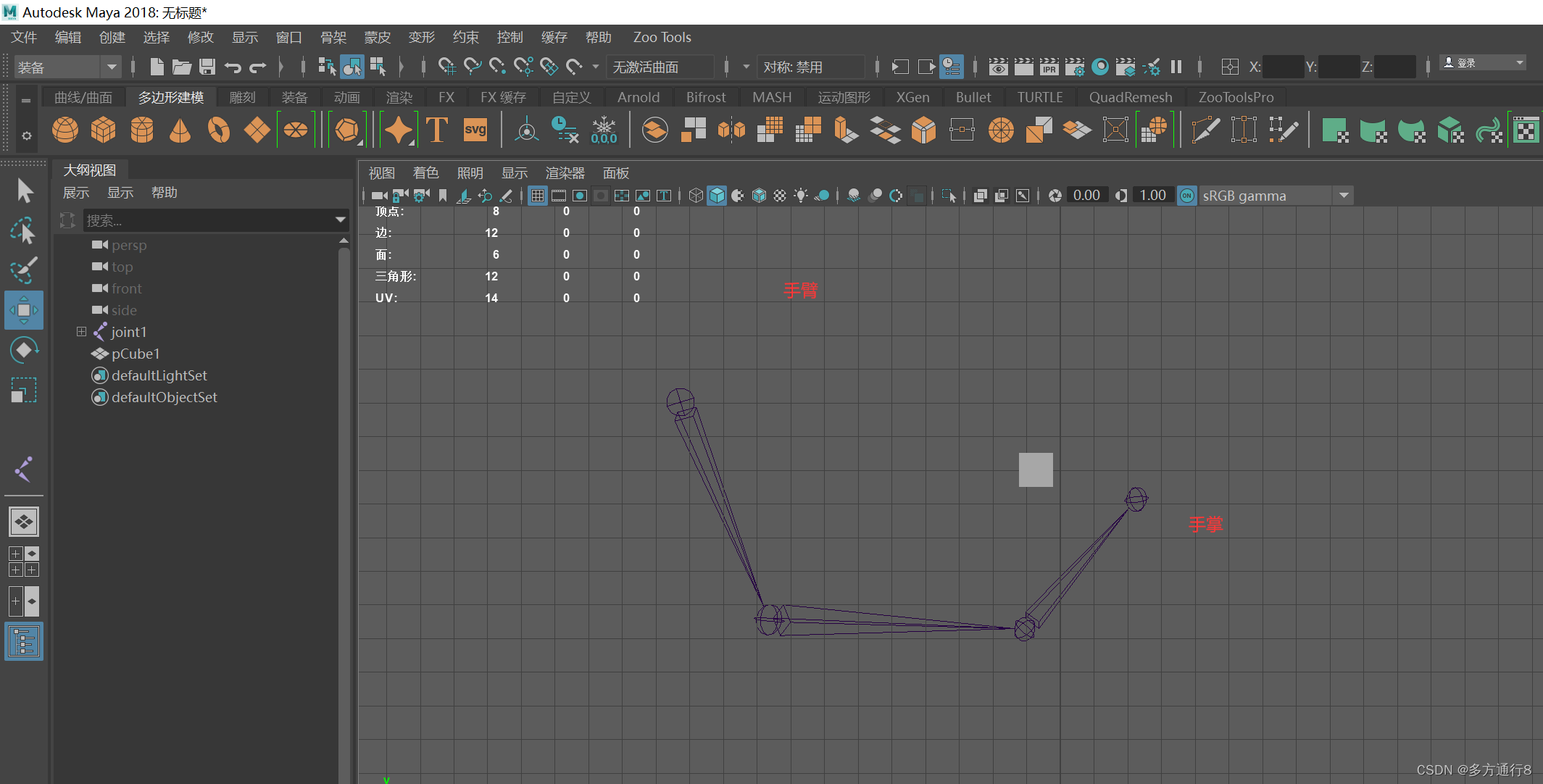
Task: Create a polygon cube from shelf
Action: [x=104, y=130]
